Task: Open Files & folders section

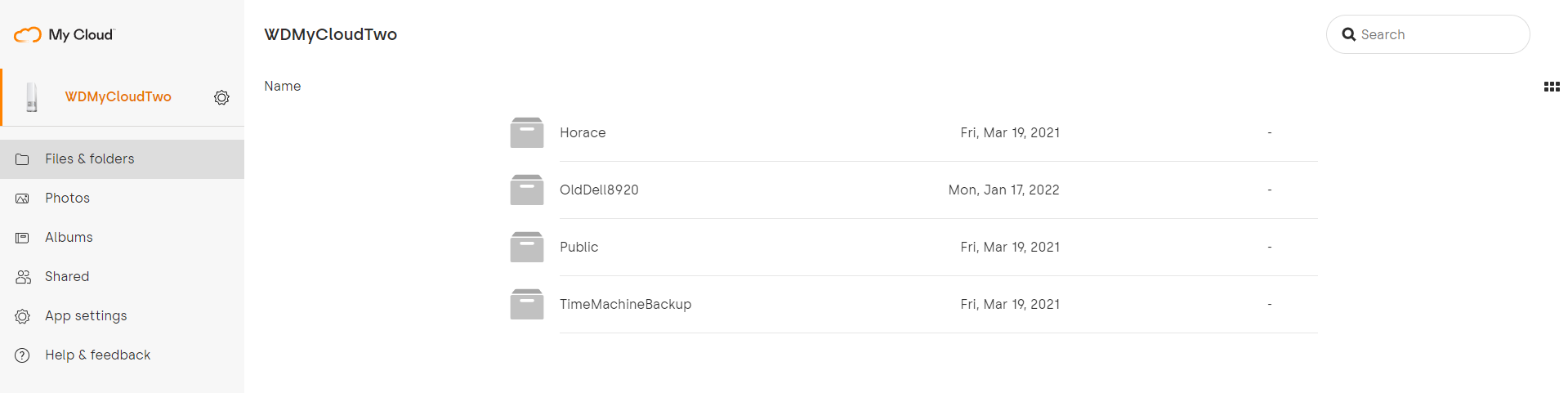Action: tap(90, 159)
